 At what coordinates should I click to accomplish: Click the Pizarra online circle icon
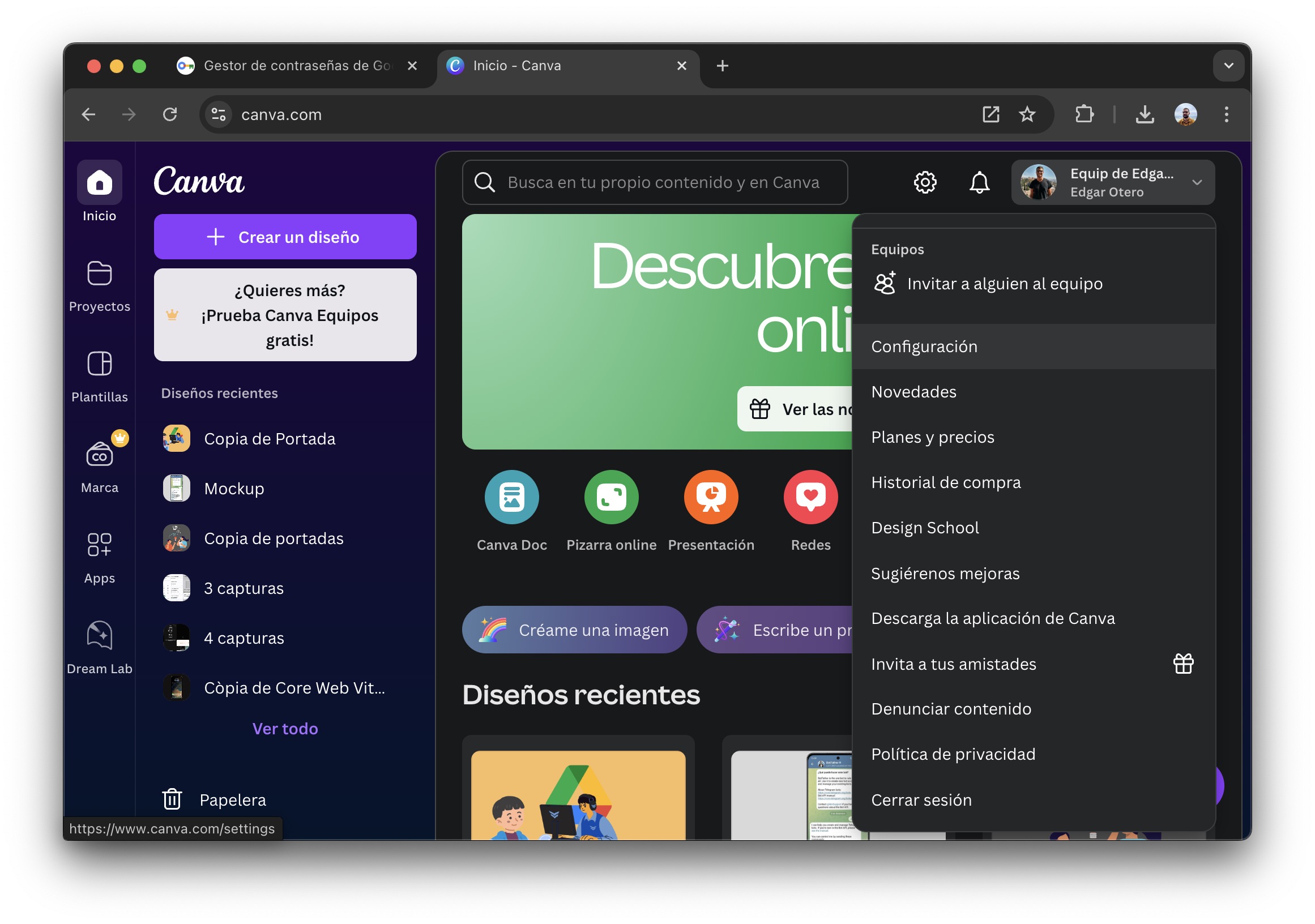tap(612, 498)
